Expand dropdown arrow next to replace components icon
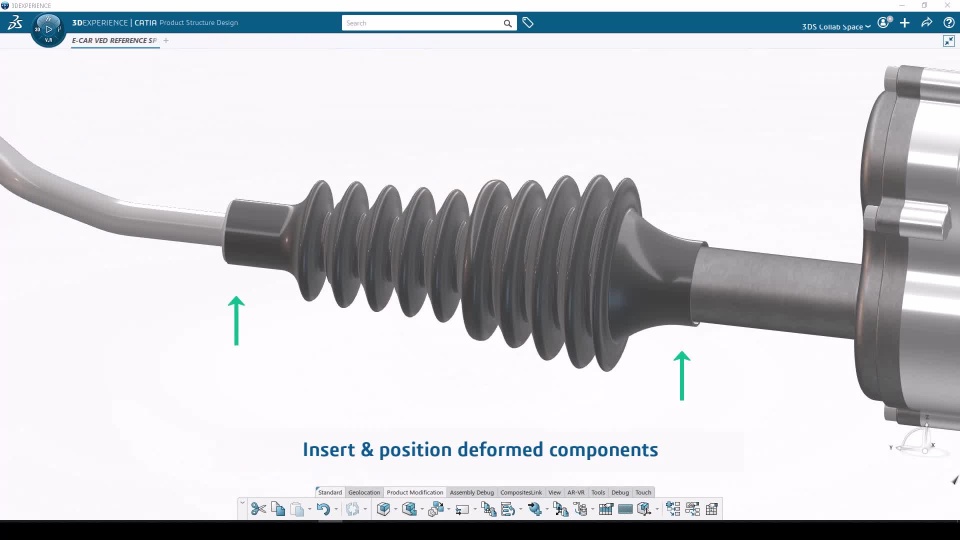The height and width of the screenshot is (540, 960). tap(449, 509)
